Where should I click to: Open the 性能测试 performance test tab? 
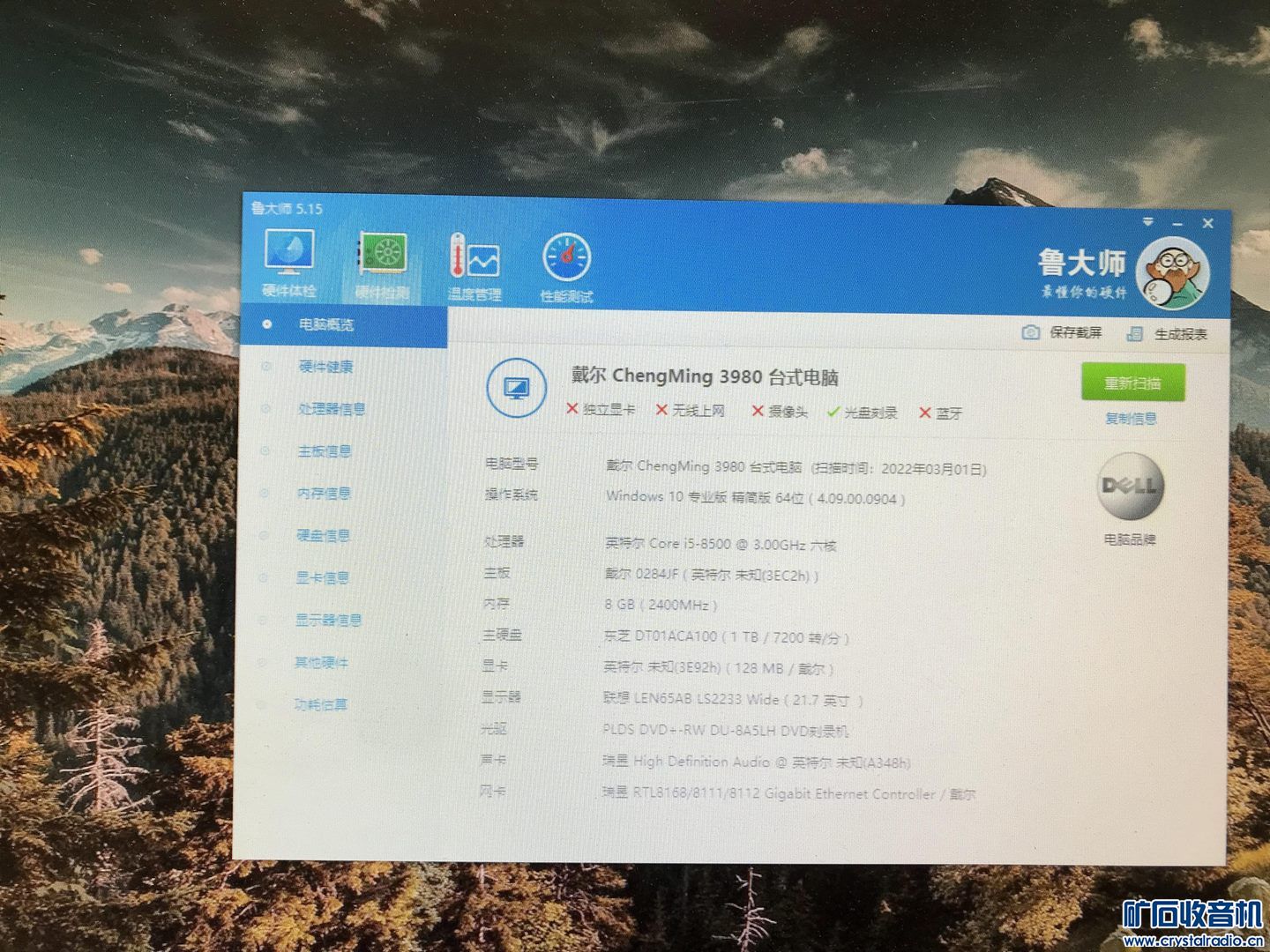pyautogui.click(x=566, y=269)
